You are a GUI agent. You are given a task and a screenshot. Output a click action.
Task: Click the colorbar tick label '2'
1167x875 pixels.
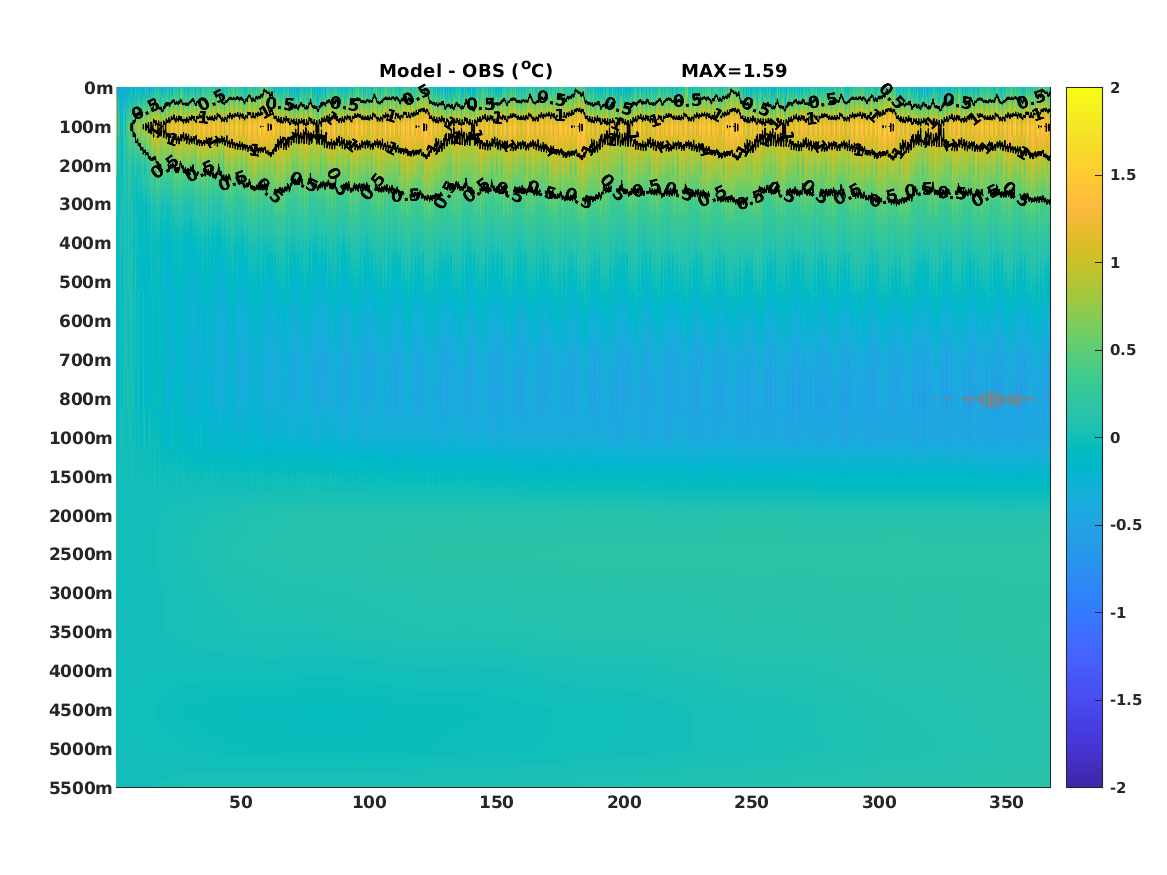pyautogui.click(x=1115, y=88)
